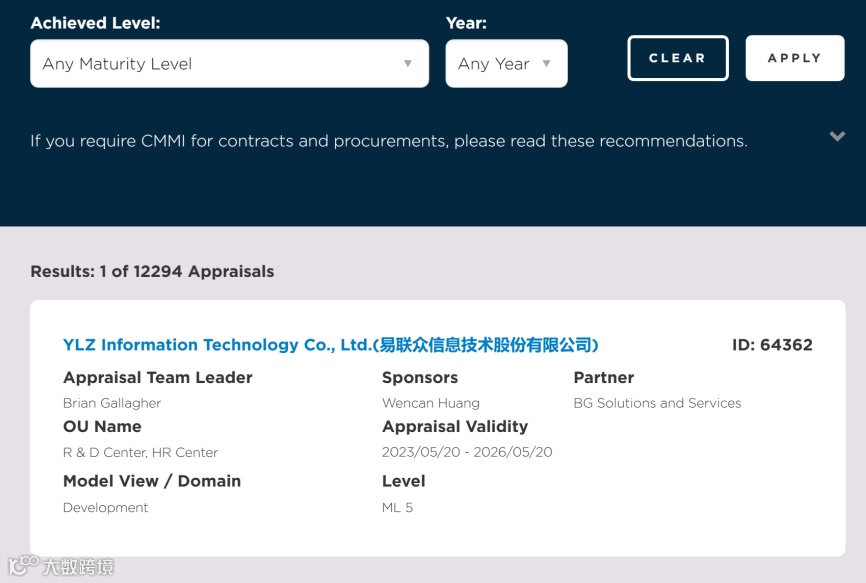
Task: Click the OU Name heading
Action: [102, 427]
